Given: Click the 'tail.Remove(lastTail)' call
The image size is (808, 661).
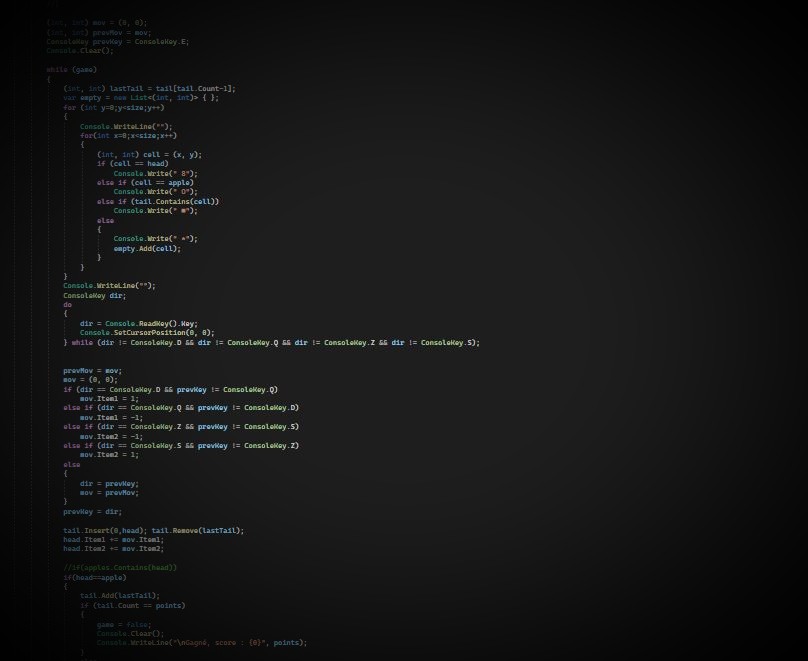Looking at the screenshot, I should [x=197, y=531].
